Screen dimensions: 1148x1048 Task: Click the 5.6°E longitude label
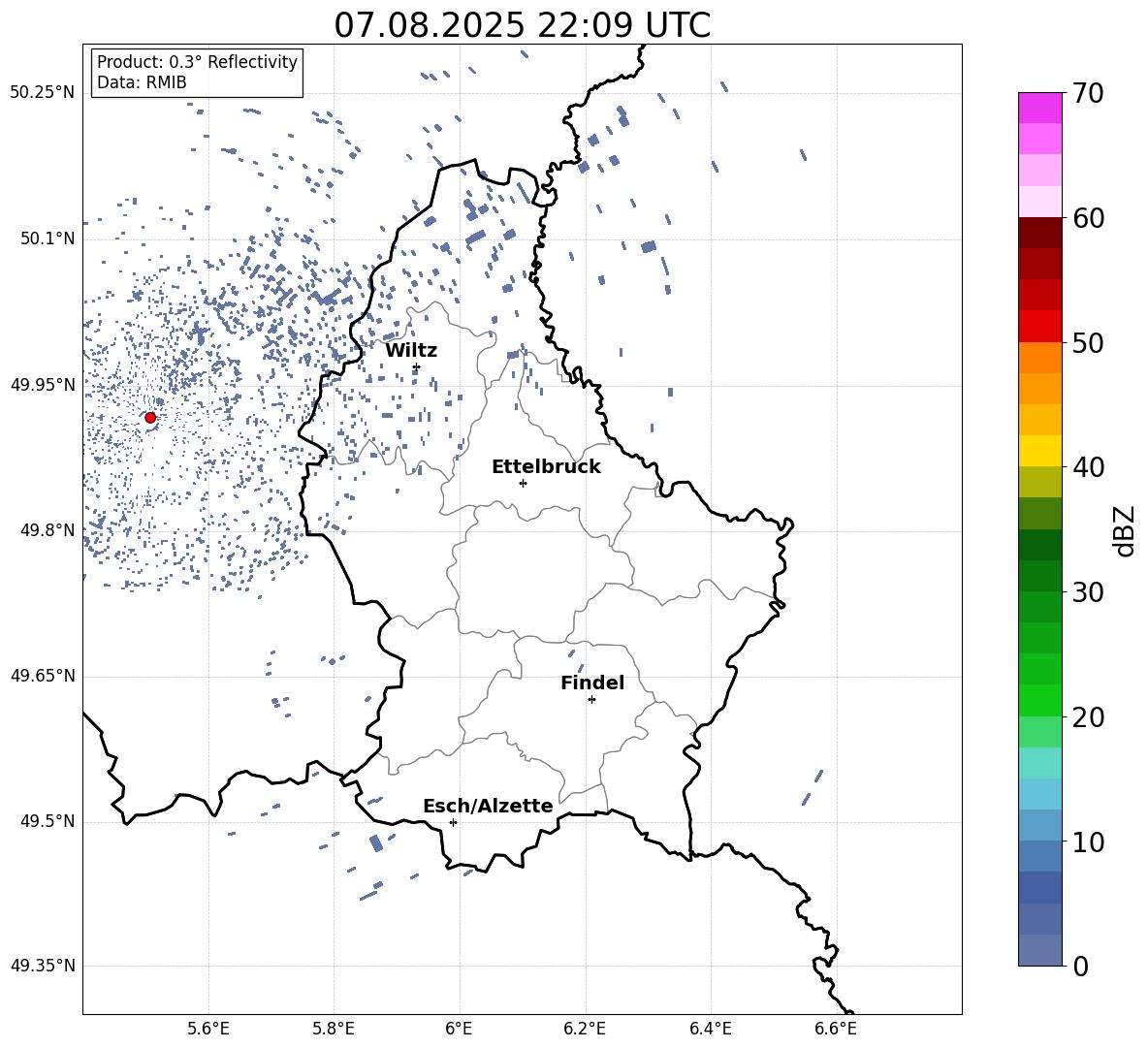pos(208,1029)
